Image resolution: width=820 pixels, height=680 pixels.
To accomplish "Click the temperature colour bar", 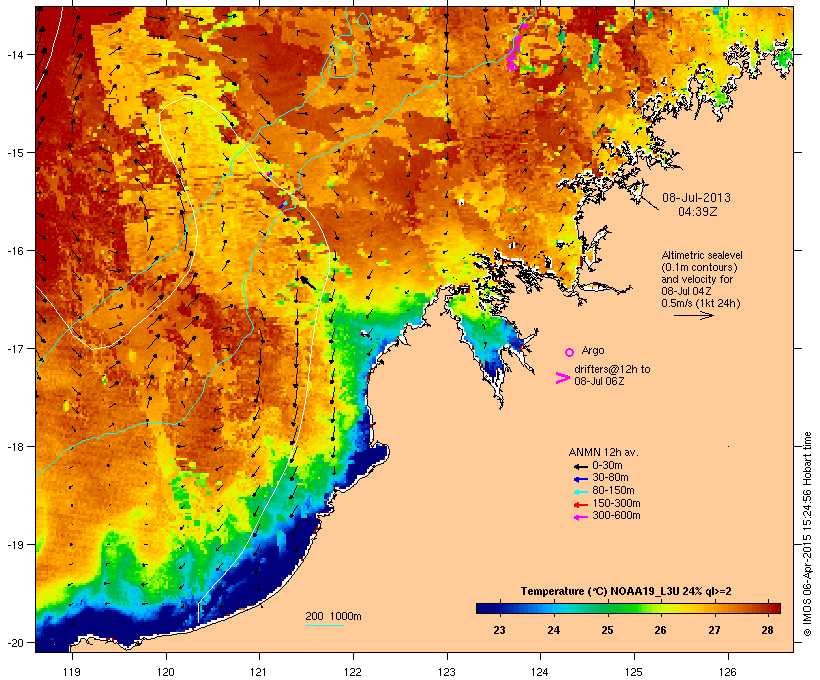I will [628, 608].
